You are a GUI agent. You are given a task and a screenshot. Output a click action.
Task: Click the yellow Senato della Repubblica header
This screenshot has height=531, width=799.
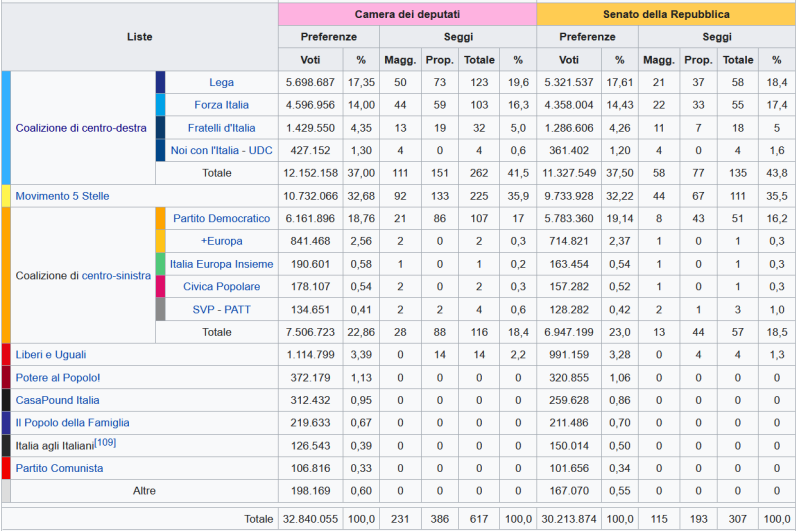666,15
